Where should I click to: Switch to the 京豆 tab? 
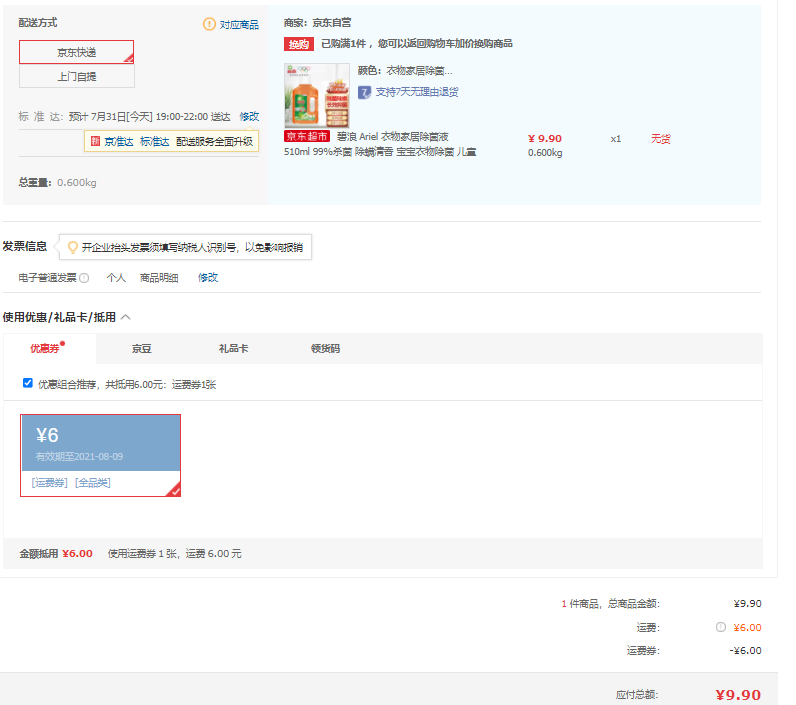142,349
